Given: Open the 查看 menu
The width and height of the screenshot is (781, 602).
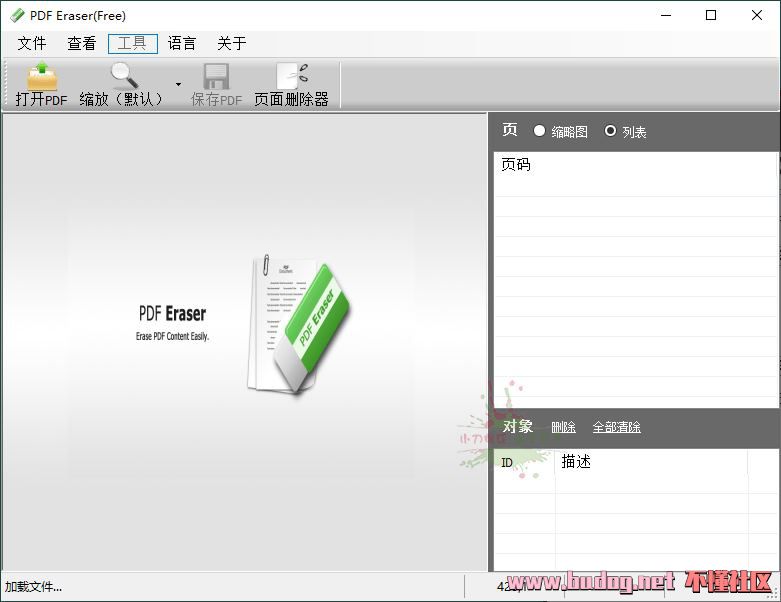Looking at the screenshot, I should point(82,44).
